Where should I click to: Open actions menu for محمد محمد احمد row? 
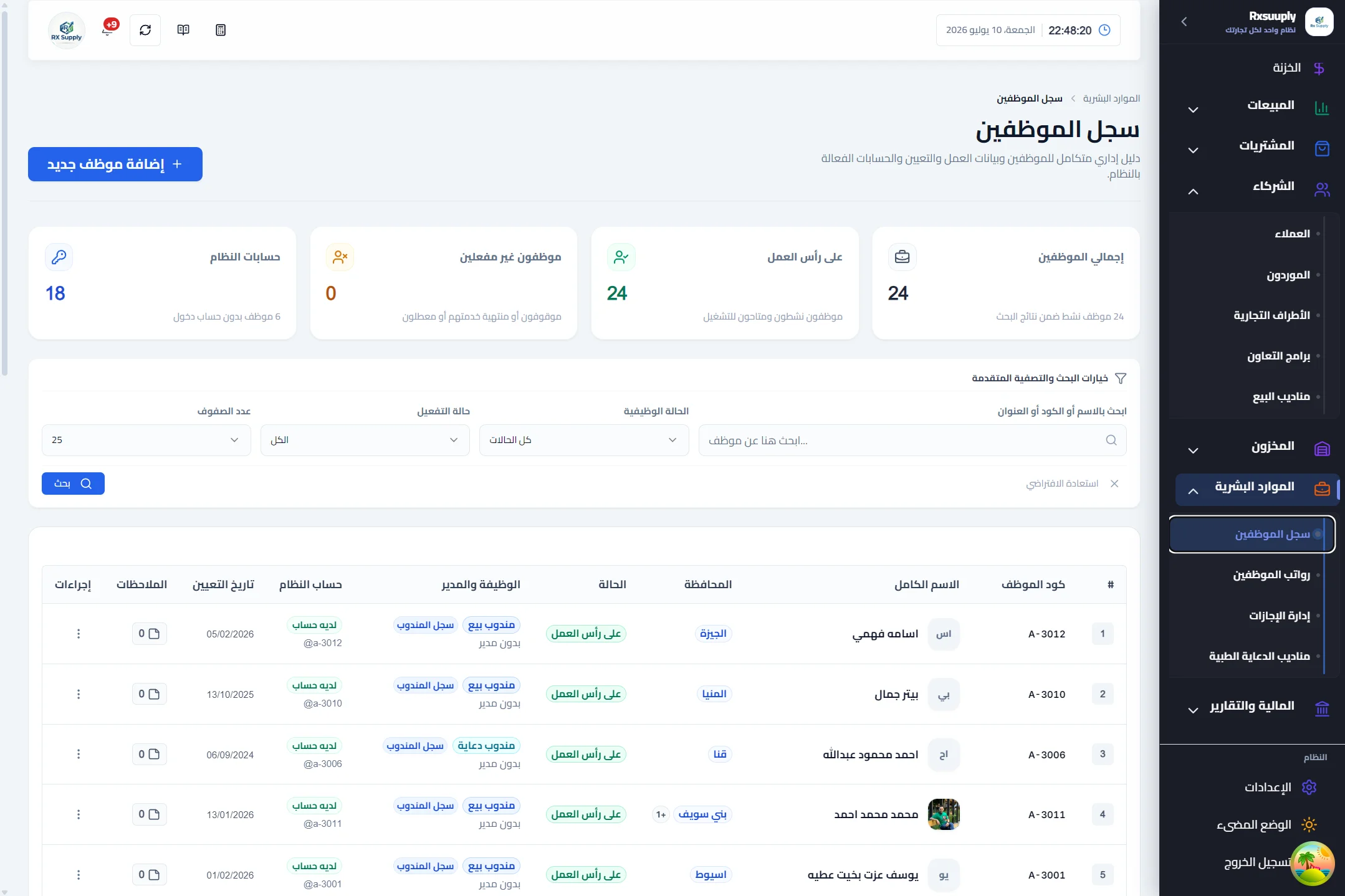(79, 814)
